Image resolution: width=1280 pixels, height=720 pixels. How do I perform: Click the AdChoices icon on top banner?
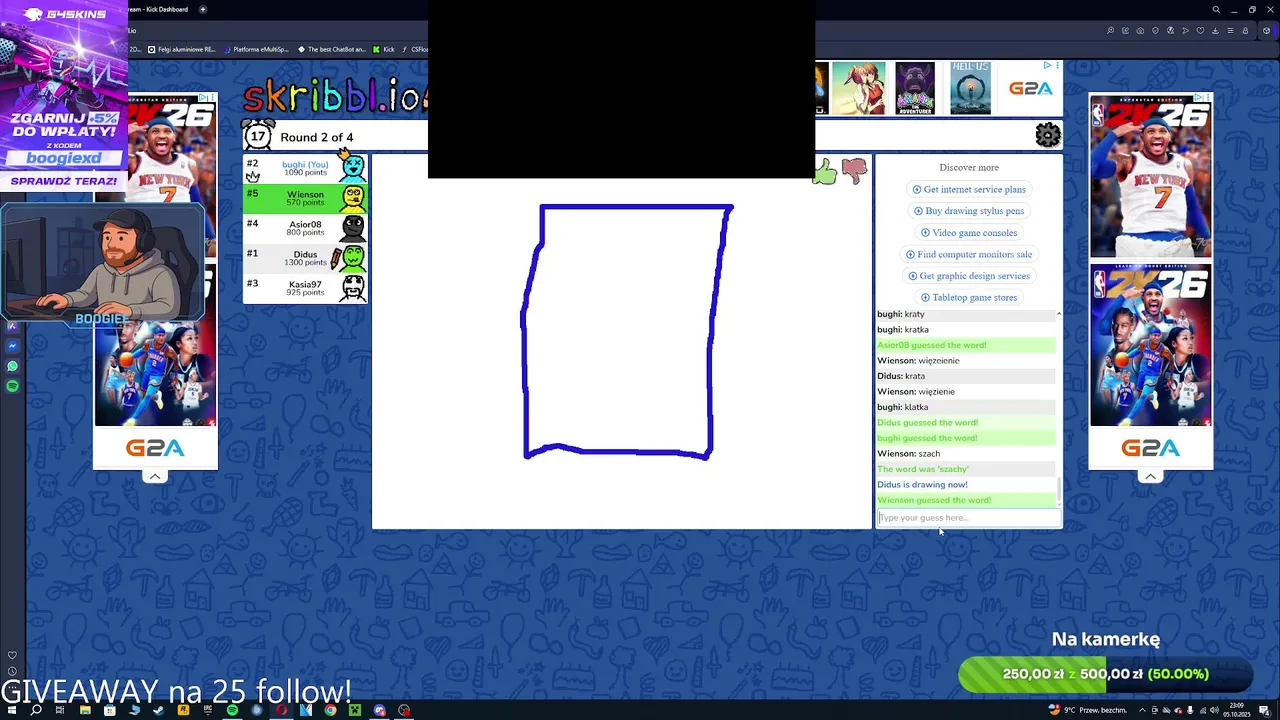tap(1047, 66)
